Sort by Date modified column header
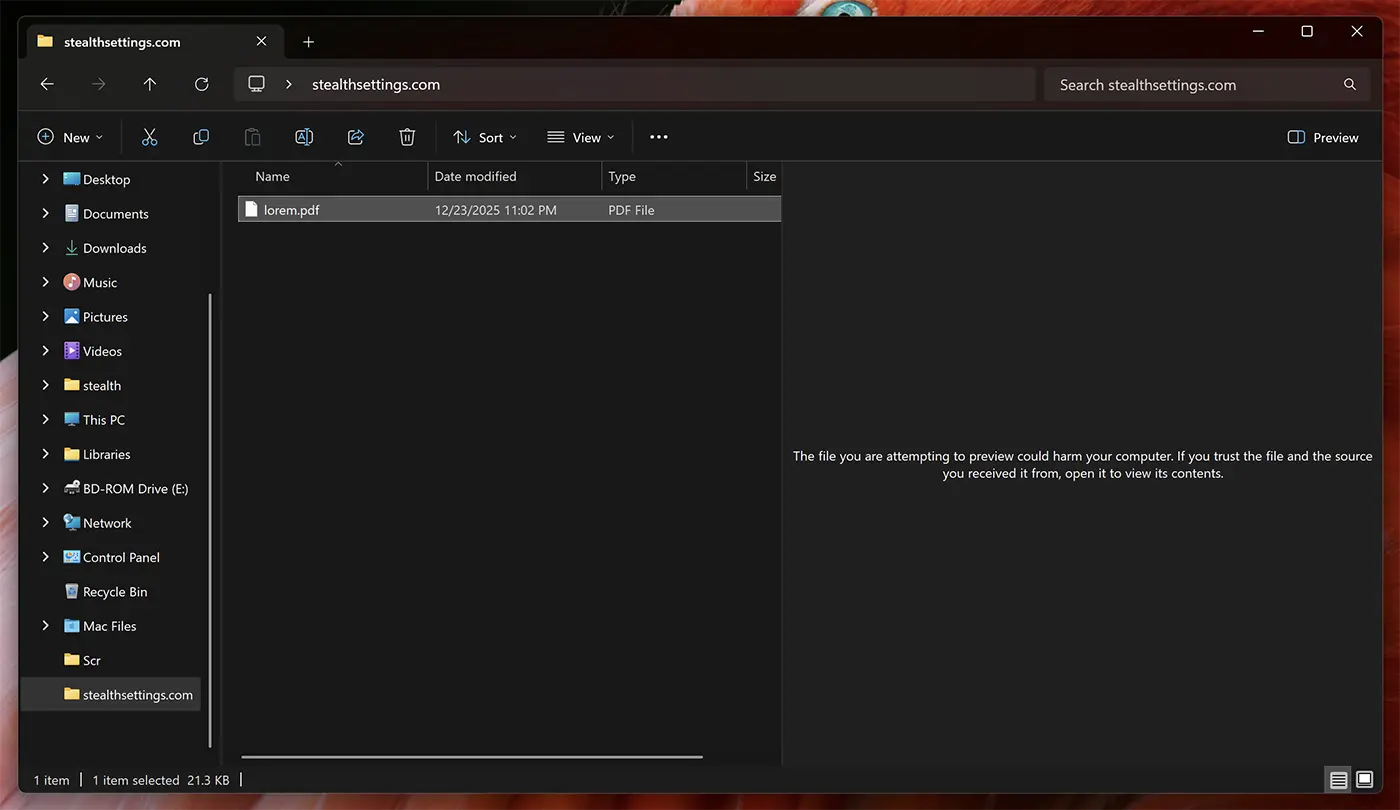The image size is (1400, 810). coord(476,177)
